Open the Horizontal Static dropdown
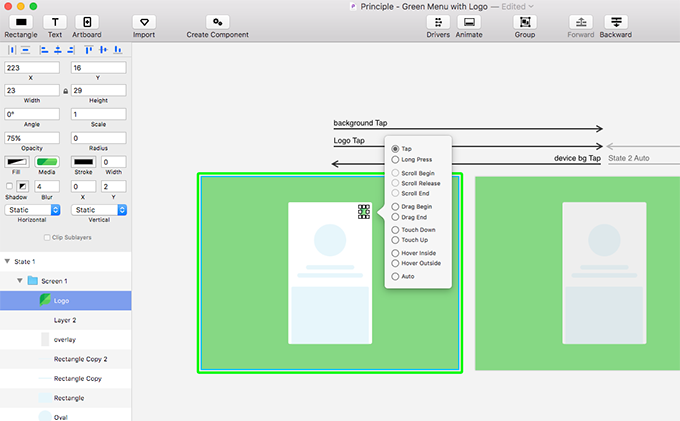 tap(33, 209)
